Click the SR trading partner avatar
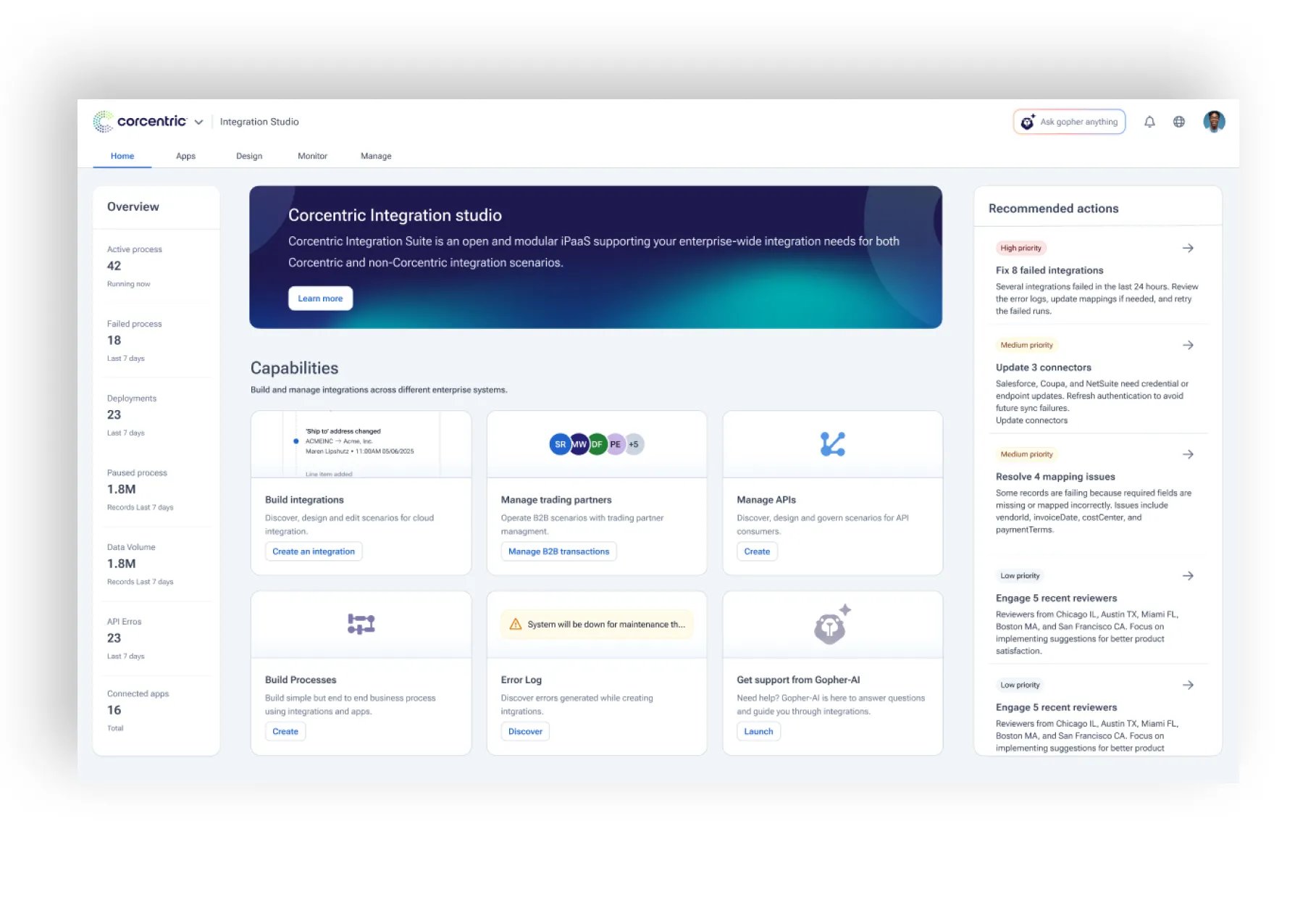Image resolution: width=1316 pixels, height=905 pixels. tap(560, 444)
